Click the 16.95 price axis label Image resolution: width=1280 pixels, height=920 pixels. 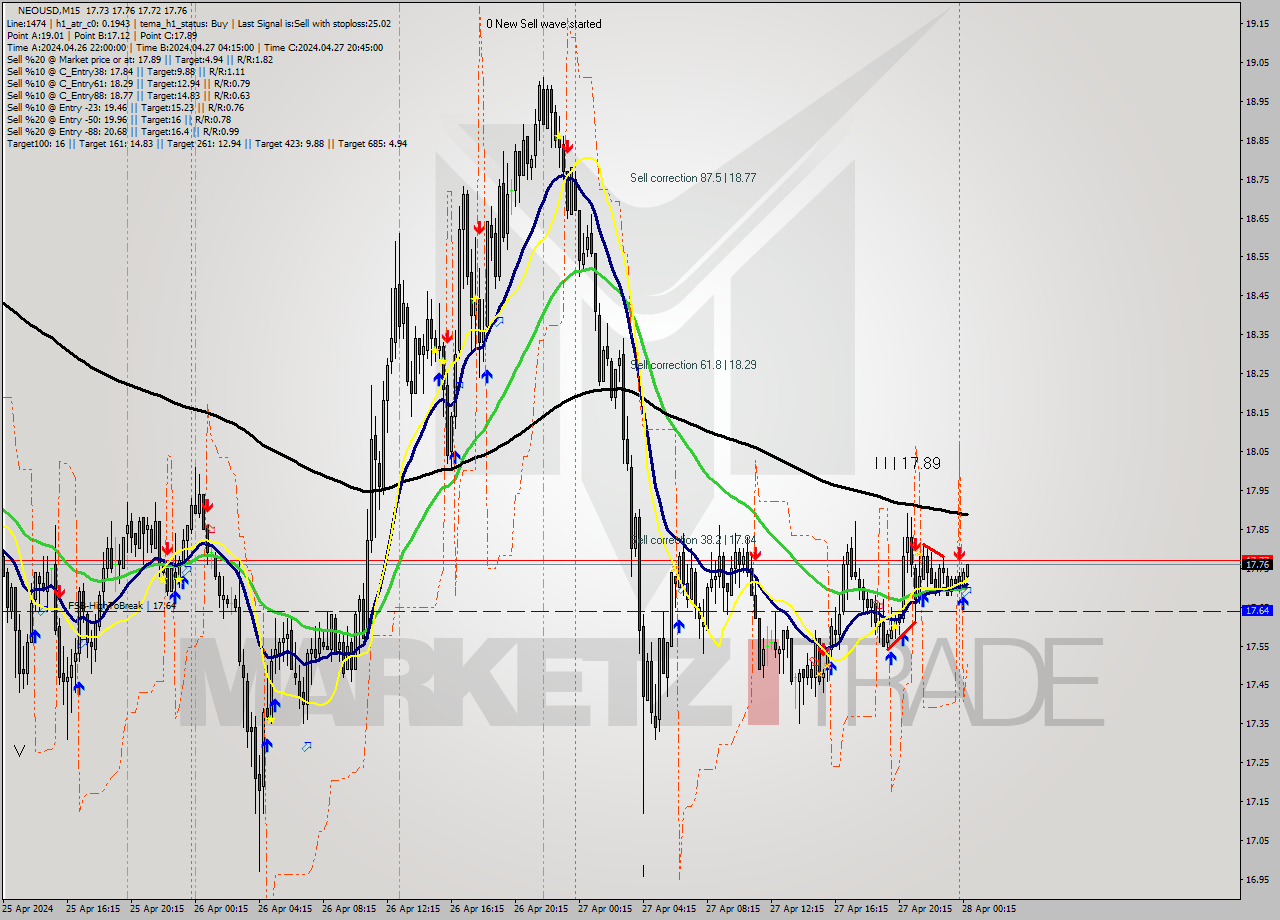point(1257,880)
